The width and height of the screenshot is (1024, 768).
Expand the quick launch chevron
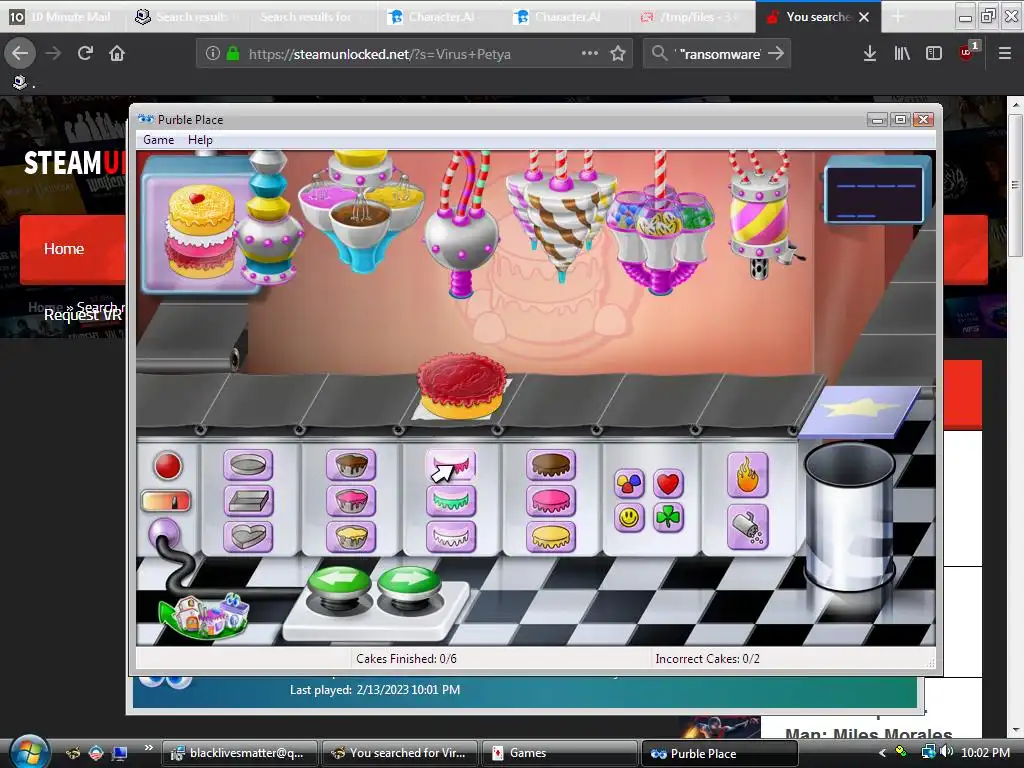tap(149, 748)
